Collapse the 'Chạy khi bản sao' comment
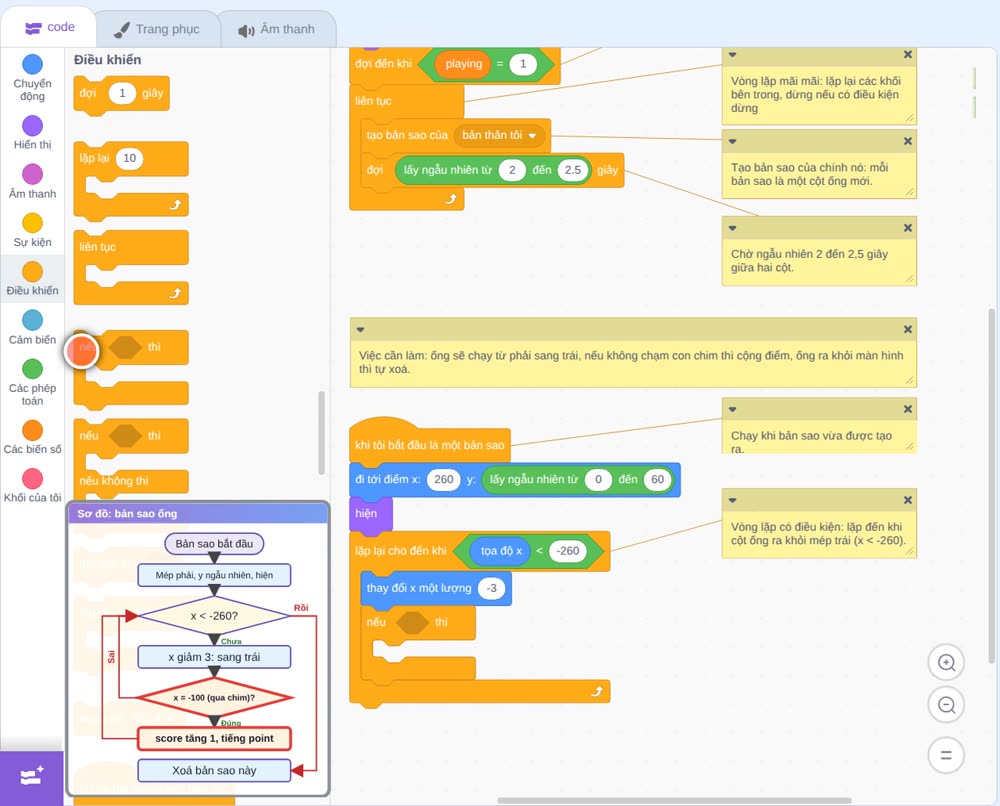 coord(733,409)
